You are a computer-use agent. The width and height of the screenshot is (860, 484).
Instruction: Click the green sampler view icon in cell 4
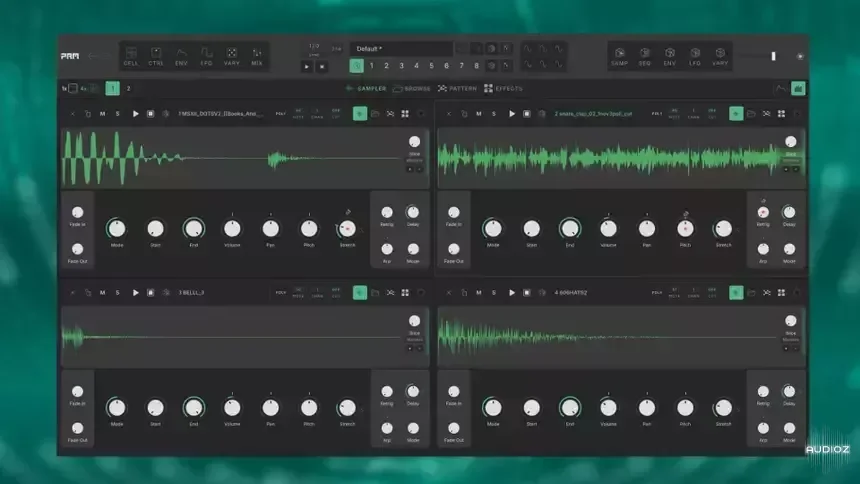736,292
